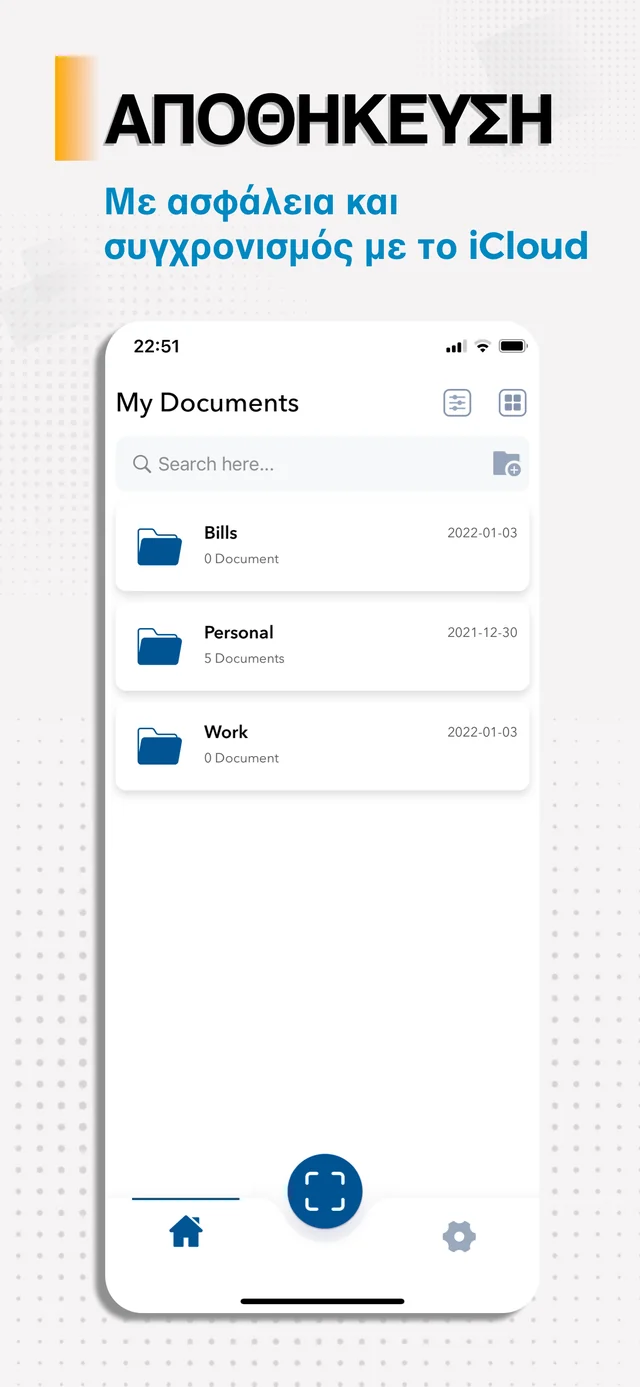Select the Work folder name
Image resolution: width=640 pixels, height=1387 pixels.
click(x=226, y=732)
